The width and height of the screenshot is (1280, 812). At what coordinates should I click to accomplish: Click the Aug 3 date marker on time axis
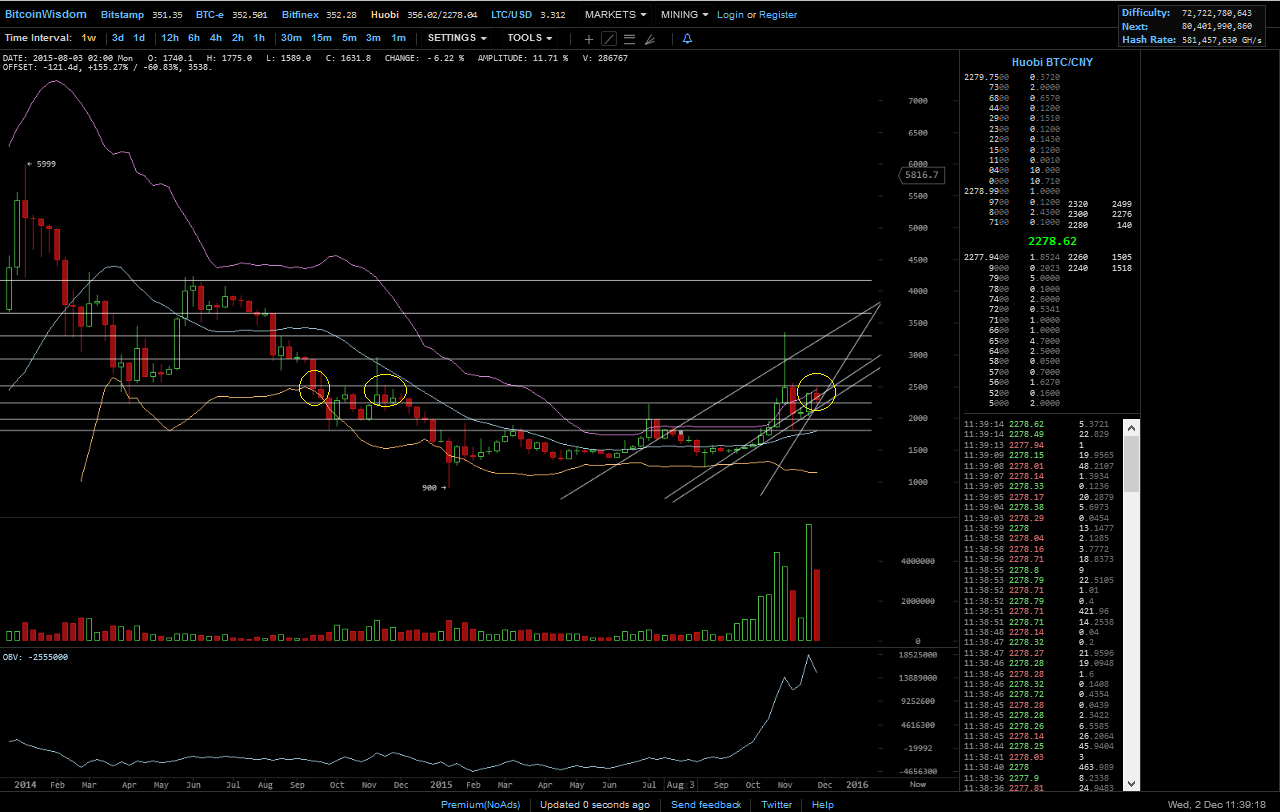[x=681, y=786]
